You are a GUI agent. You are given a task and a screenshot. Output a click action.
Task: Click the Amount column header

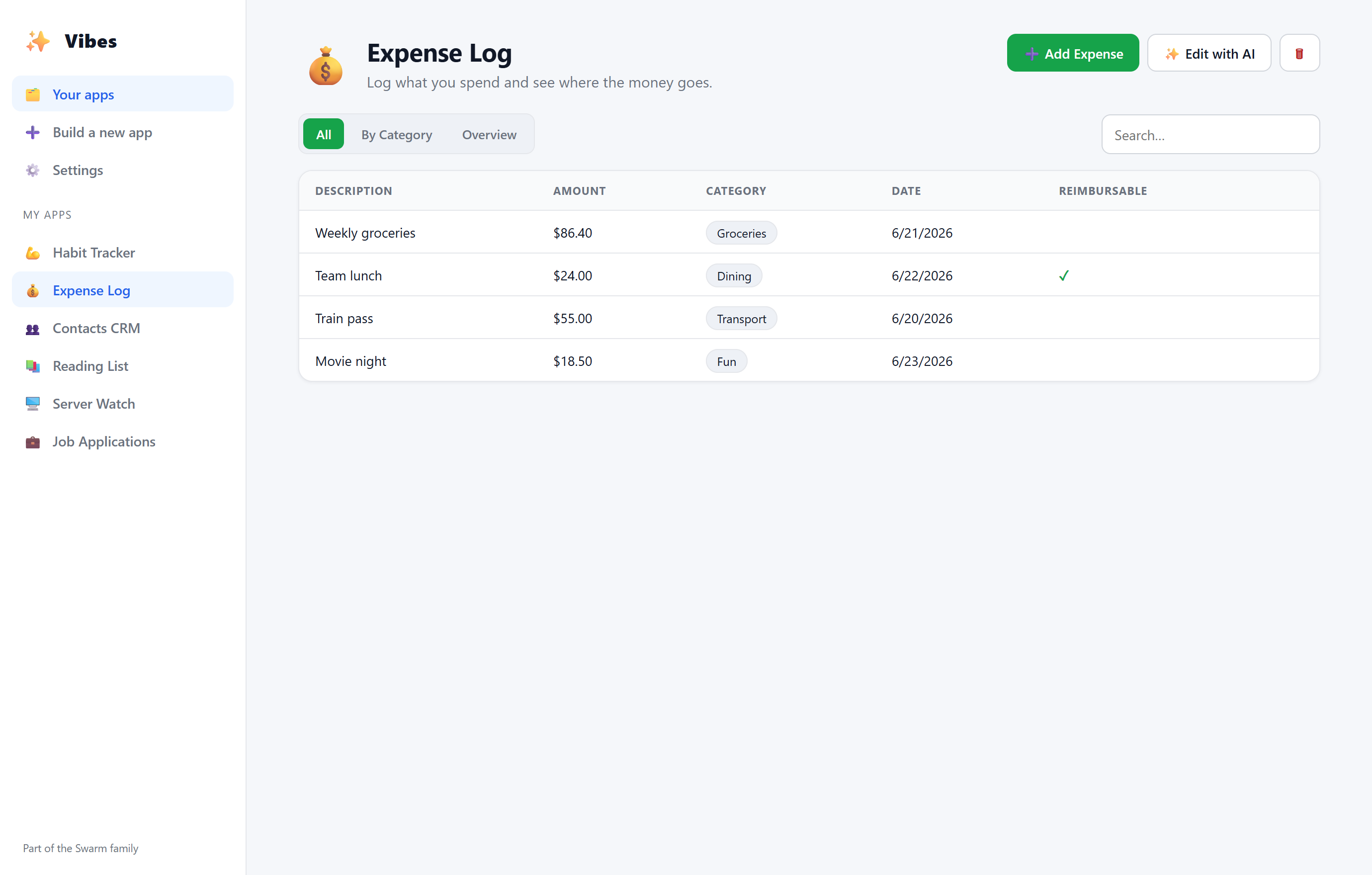pos(579,191)
